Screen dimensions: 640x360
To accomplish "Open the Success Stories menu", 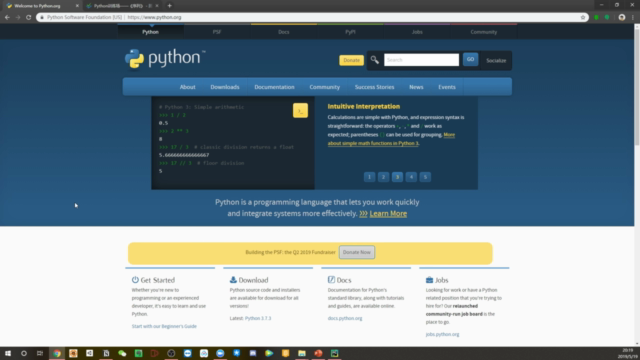I will [374, 87].
